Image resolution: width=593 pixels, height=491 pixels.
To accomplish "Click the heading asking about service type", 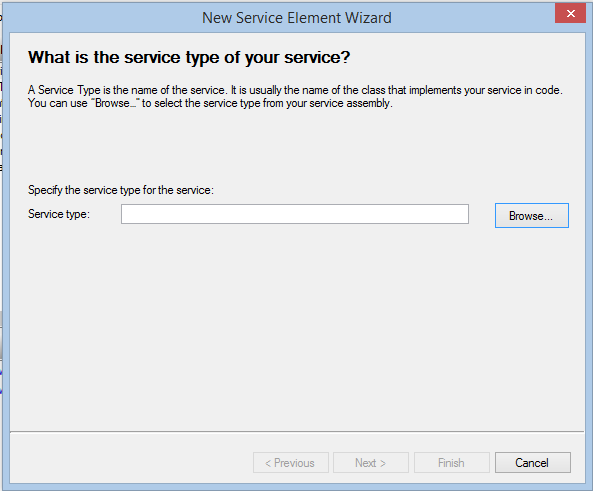I will 189,57.
